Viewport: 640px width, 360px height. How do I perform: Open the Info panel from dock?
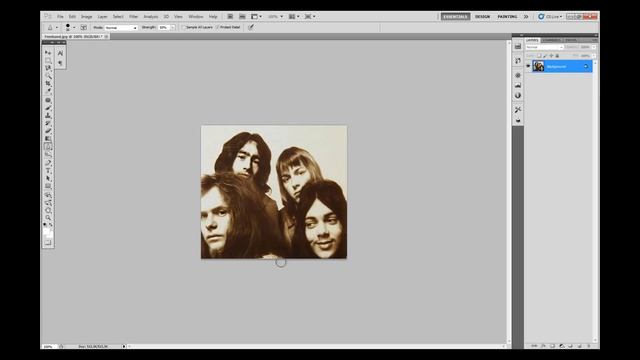point(518,95)
